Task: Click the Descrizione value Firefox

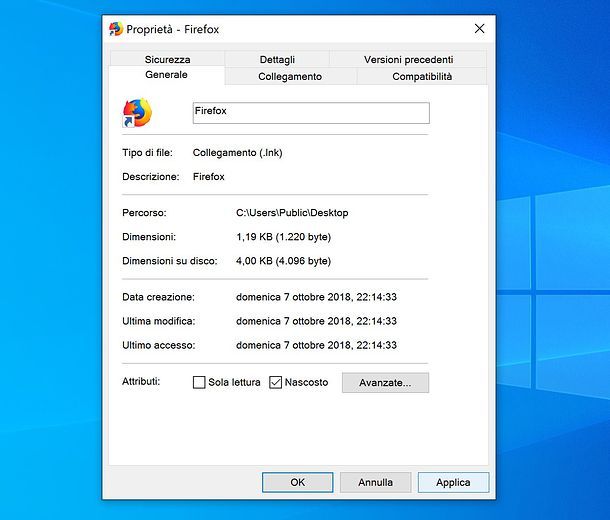Action: pos(209,177)
